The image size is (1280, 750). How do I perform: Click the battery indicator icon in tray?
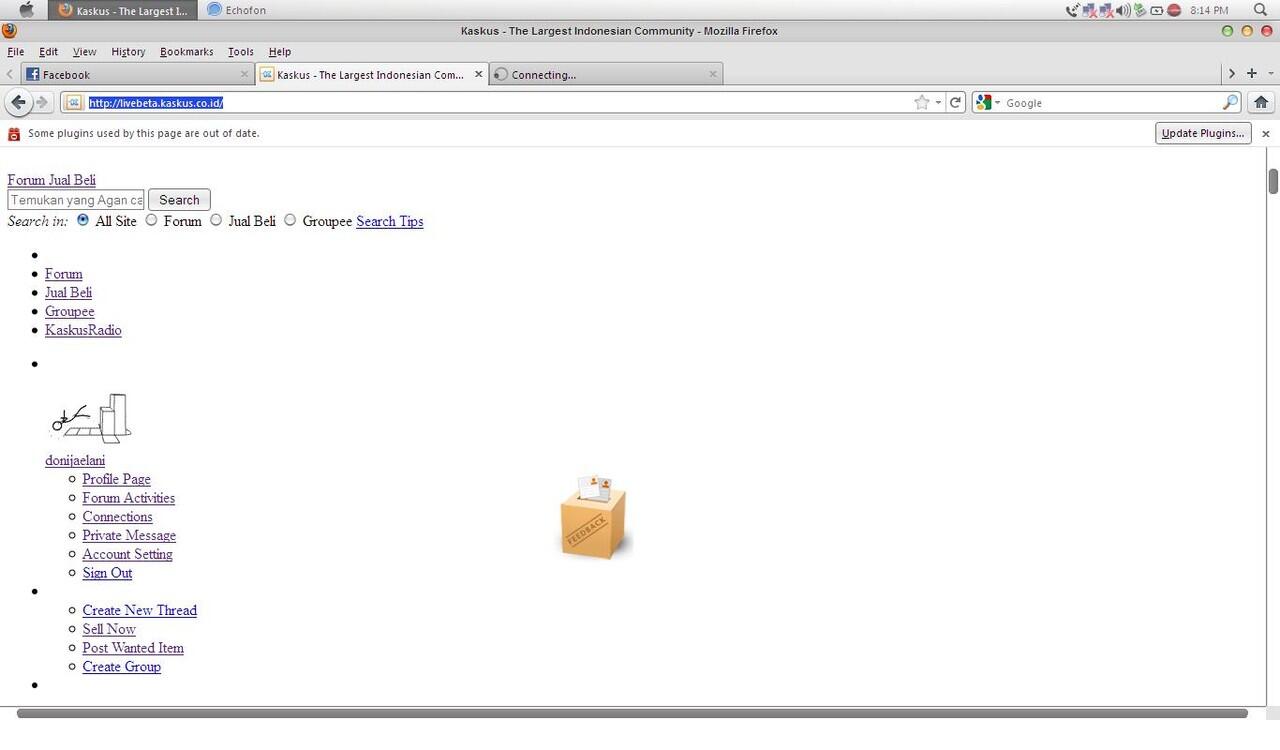tap(1157, 10)
